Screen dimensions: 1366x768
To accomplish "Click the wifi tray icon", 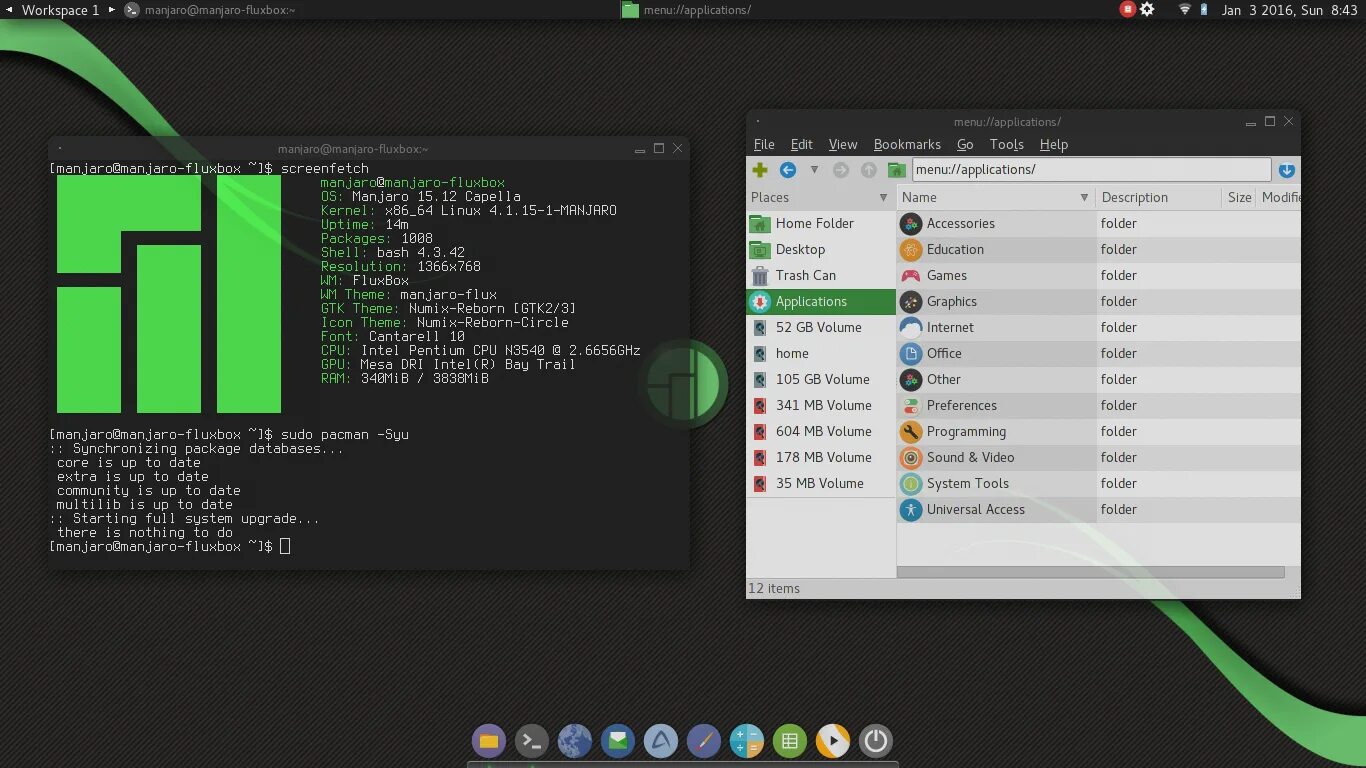I will click(x=1185, y=9).
